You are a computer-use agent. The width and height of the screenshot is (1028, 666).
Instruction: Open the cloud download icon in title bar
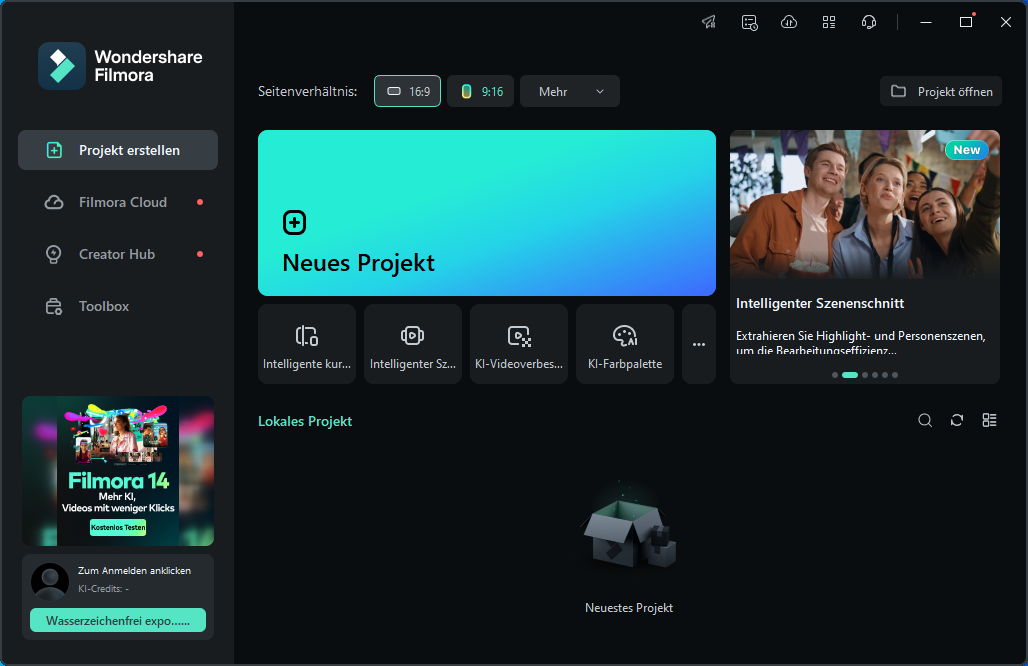(x=789, y=22)
